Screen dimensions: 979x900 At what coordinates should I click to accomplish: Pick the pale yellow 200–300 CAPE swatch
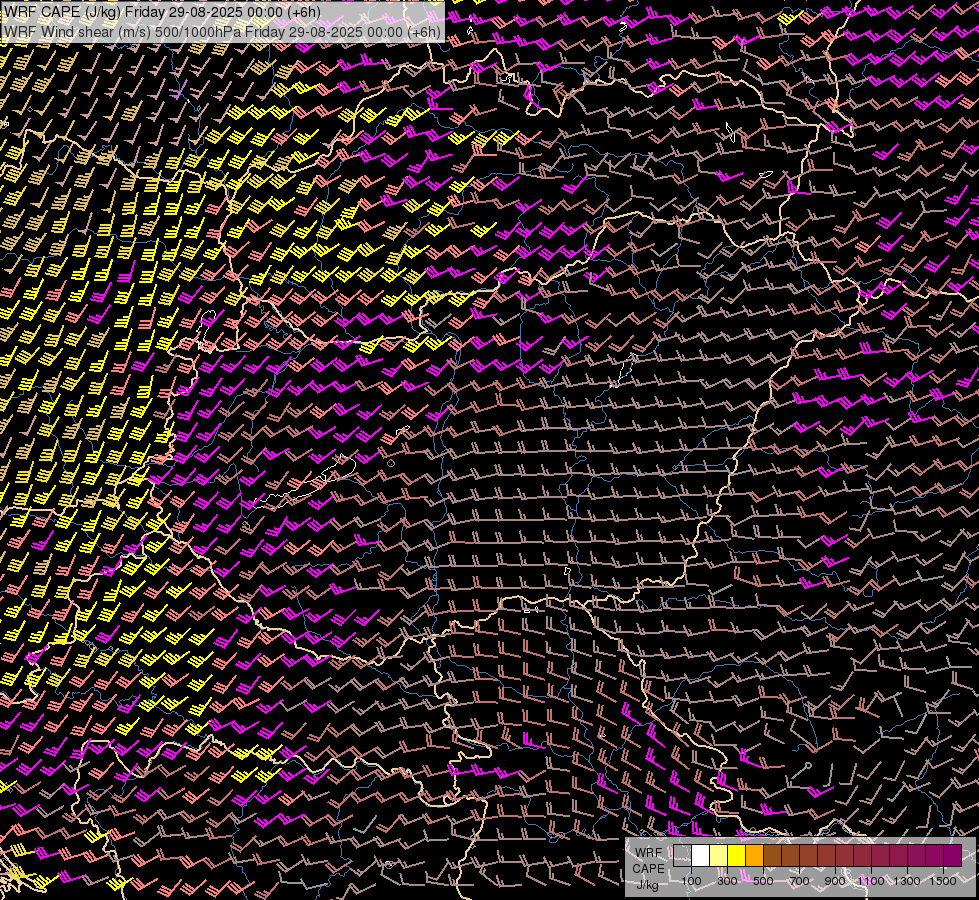[x=719, y=855]
